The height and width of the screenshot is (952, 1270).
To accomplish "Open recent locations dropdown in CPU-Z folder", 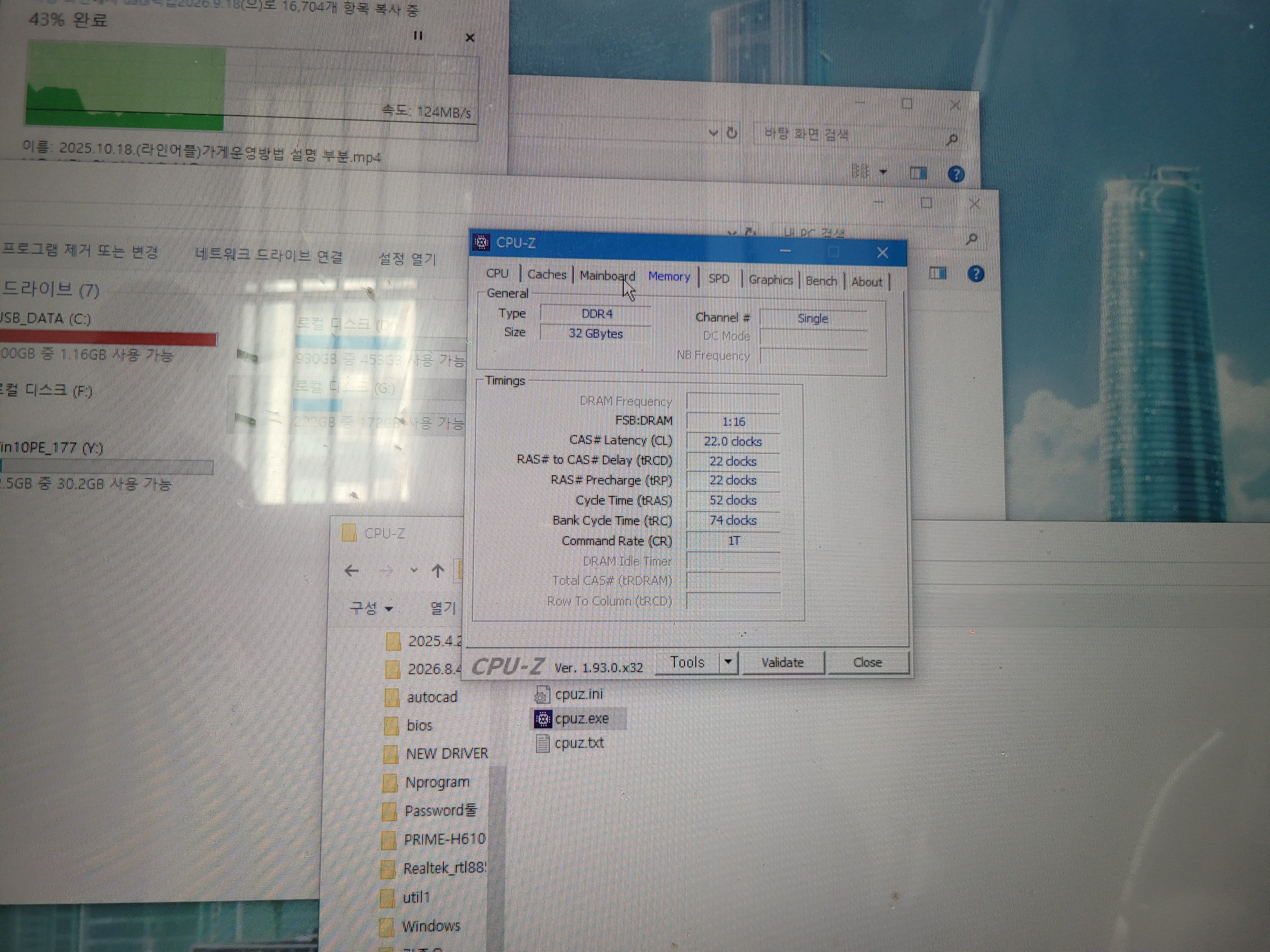I will click(414, 570).
